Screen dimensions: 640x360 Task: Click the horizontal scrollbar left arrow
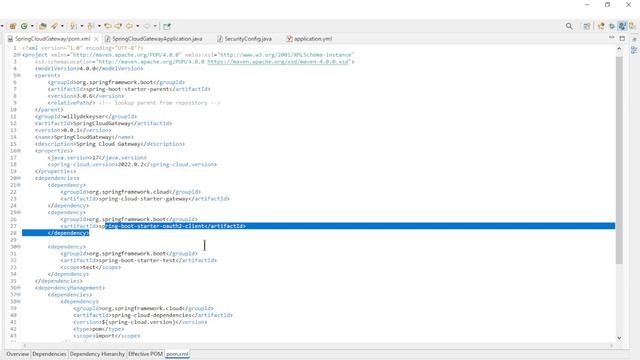coord(24,346)
